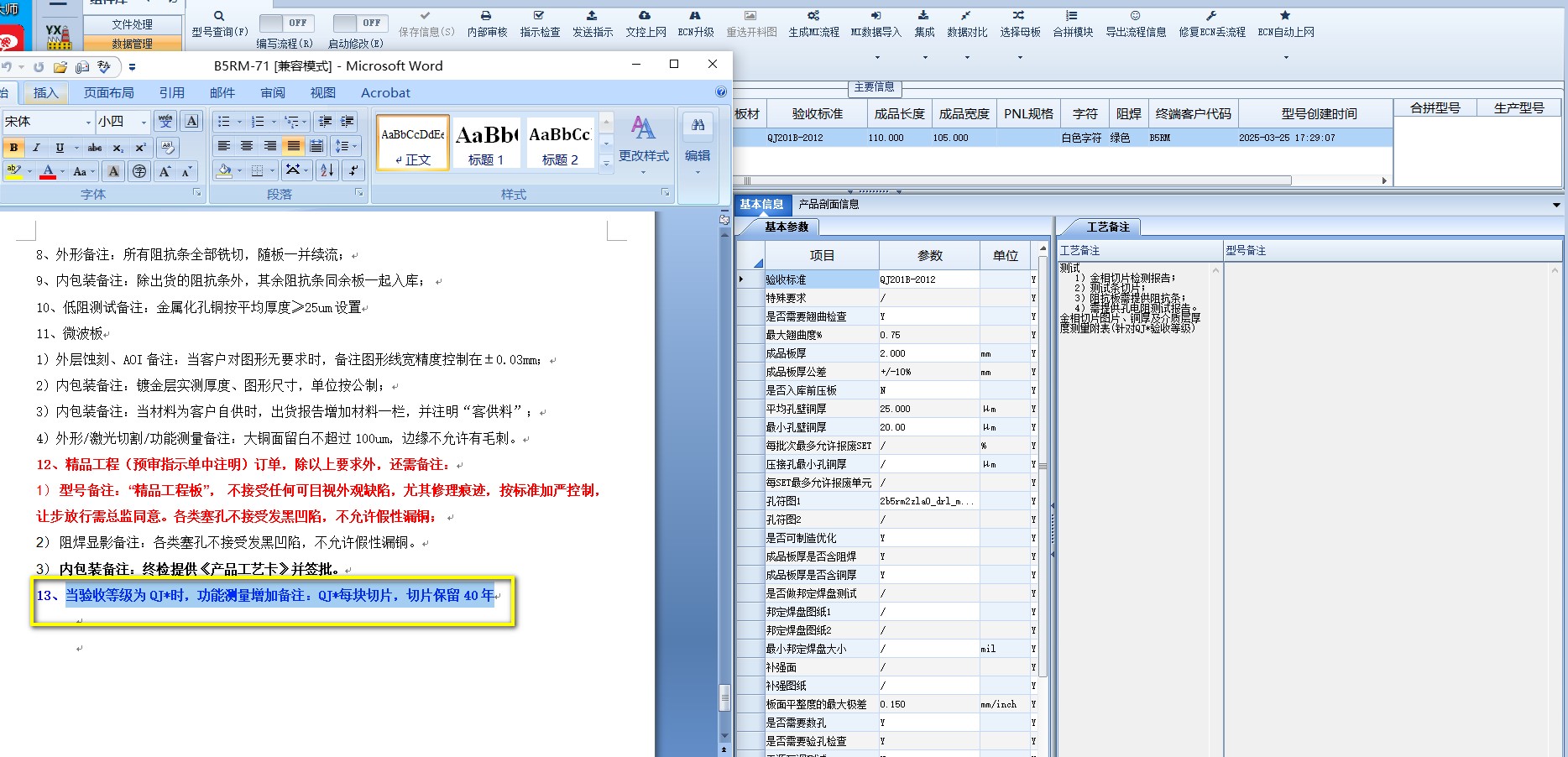Apply yellow text highlight color

tap(13, 171)
